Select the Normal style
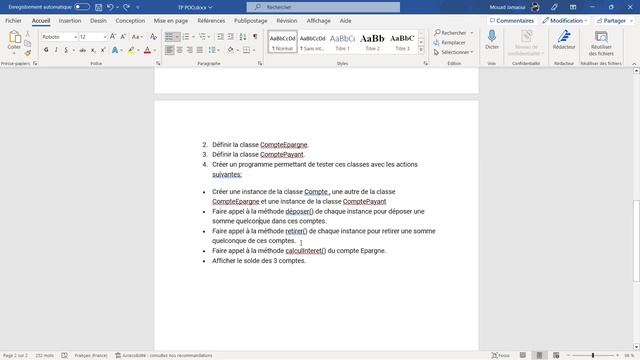 (282, 42)
